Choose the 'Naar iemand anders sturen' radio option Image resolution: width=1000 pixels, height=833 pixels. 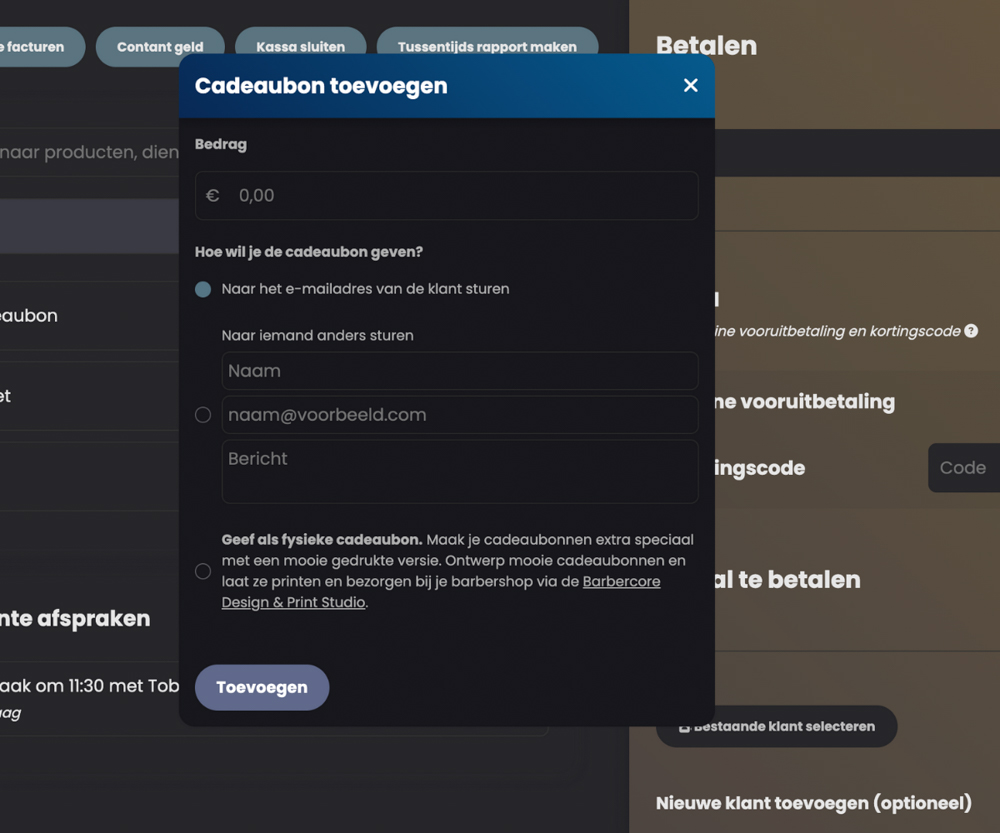tap(203, 415)
